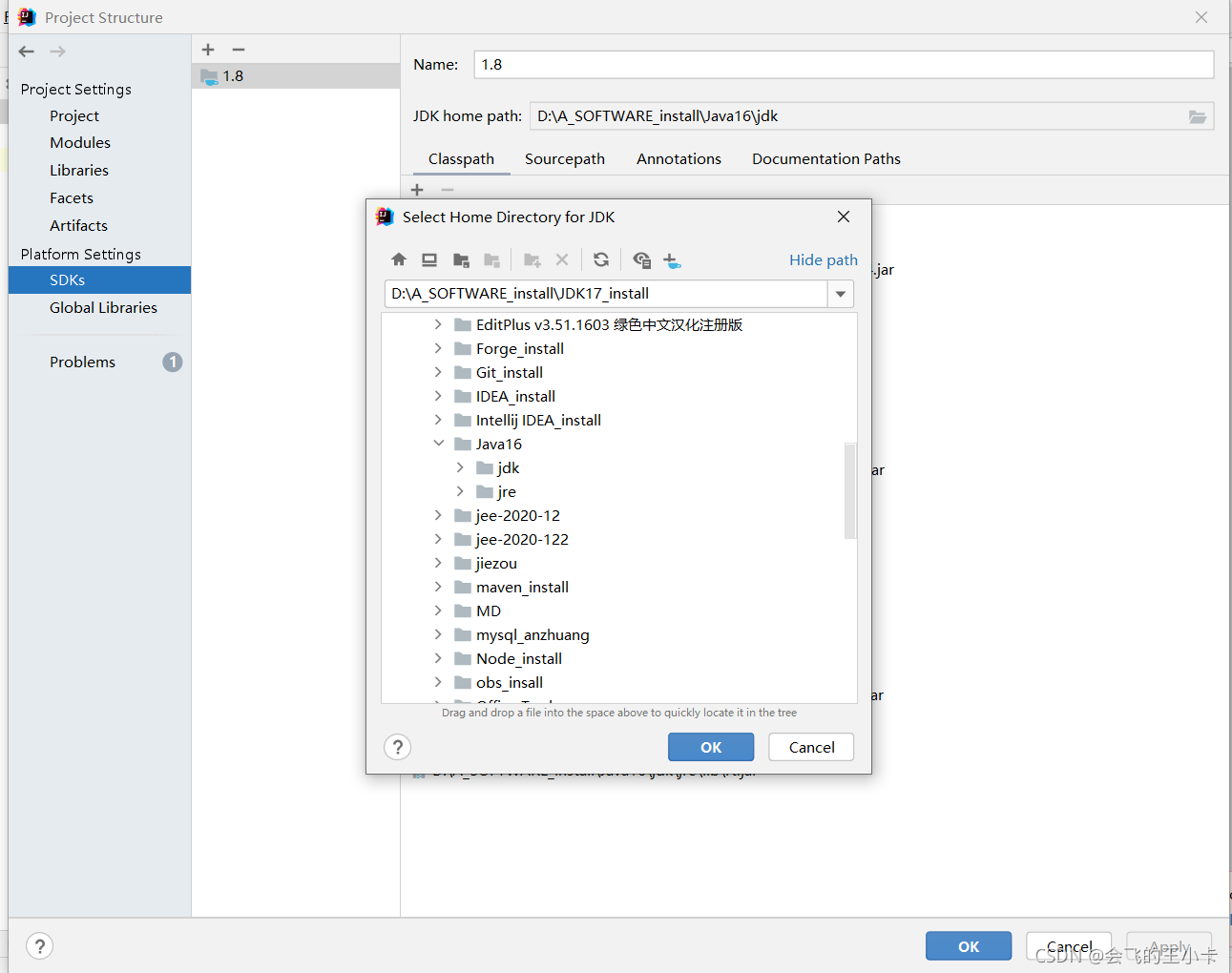The image size is (1232, 973).
Task: Expand the EditPlus v3.51.1603 folder
Action: 438,324
